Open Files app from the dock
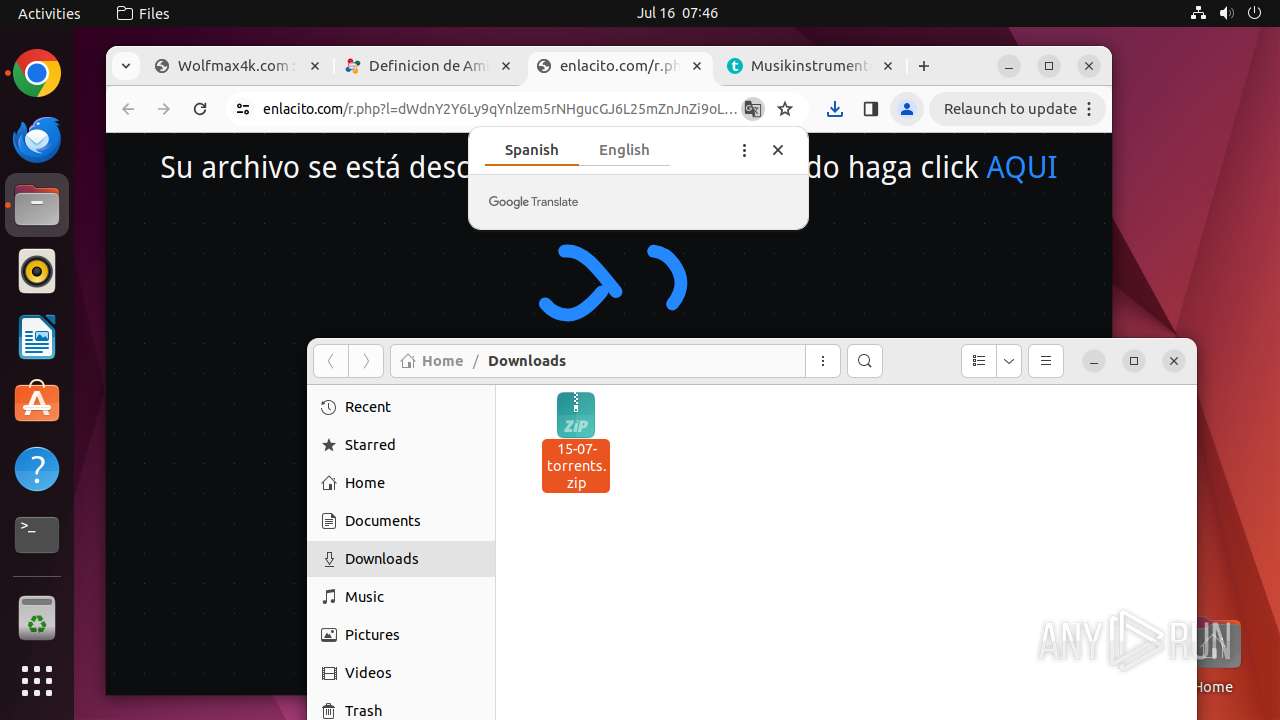The height and width of the screenshot is (720, 1280). pos(37,205)
